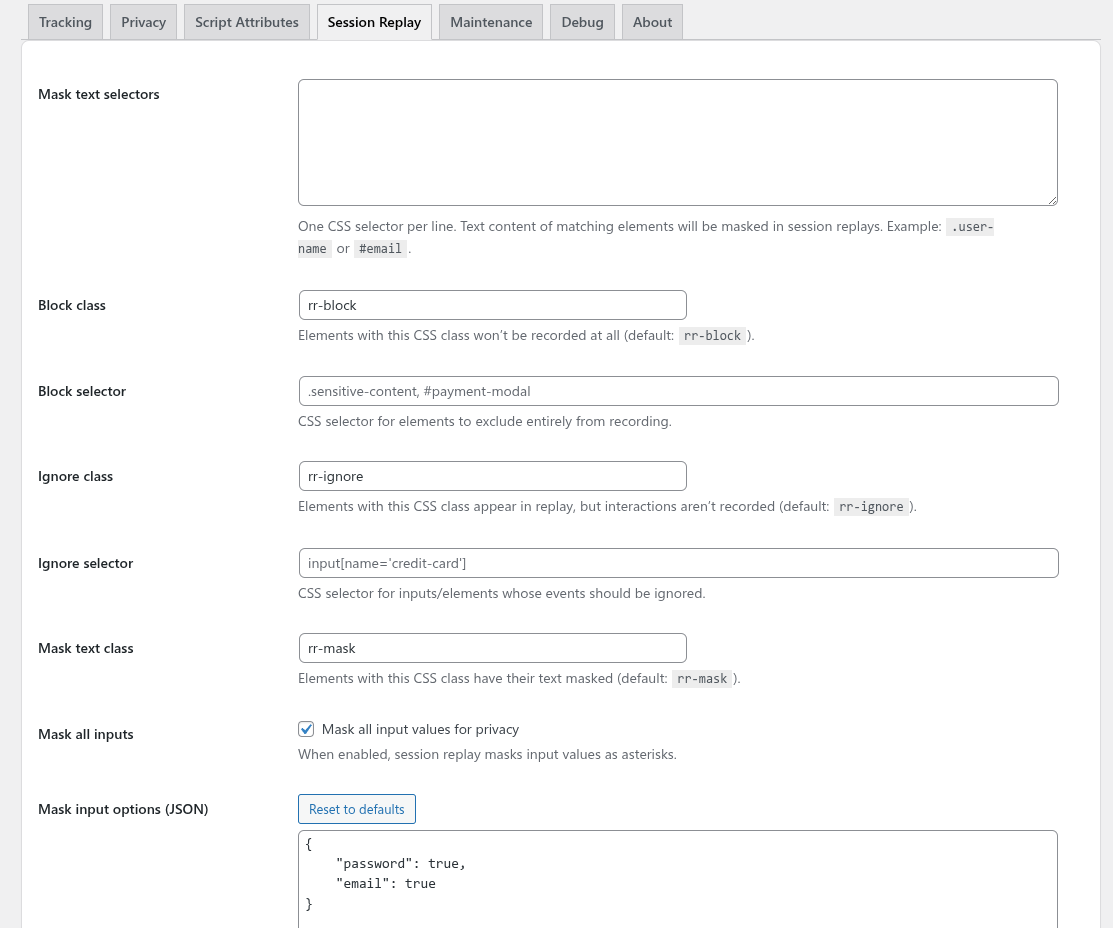Screen dimensions: 1113x928
Task: Focus the Mask text selectors textarea
Action: click(x=678, y=143)
